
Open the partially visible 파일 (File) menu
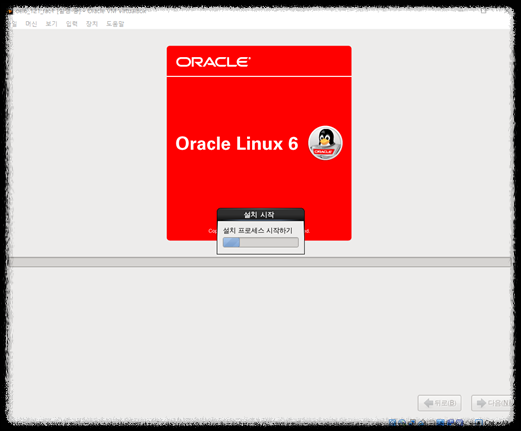(x=13, y=24)
